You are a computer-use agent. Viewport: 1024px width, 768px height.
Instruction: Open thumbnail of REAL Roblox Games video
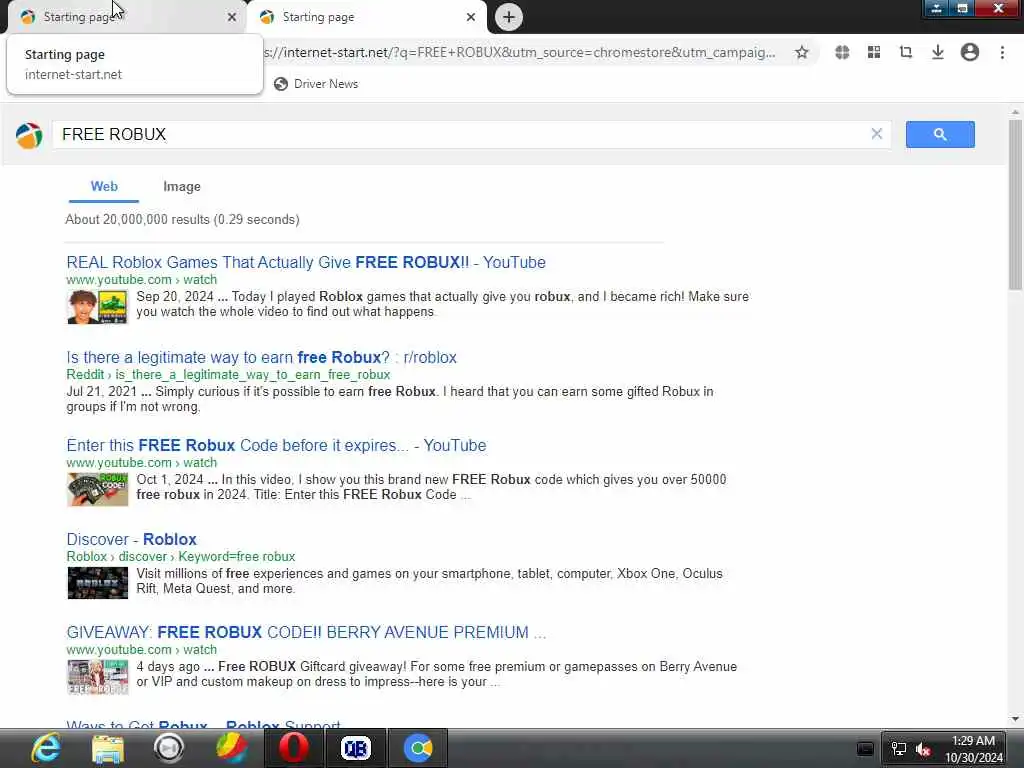[x=97, y=306]
